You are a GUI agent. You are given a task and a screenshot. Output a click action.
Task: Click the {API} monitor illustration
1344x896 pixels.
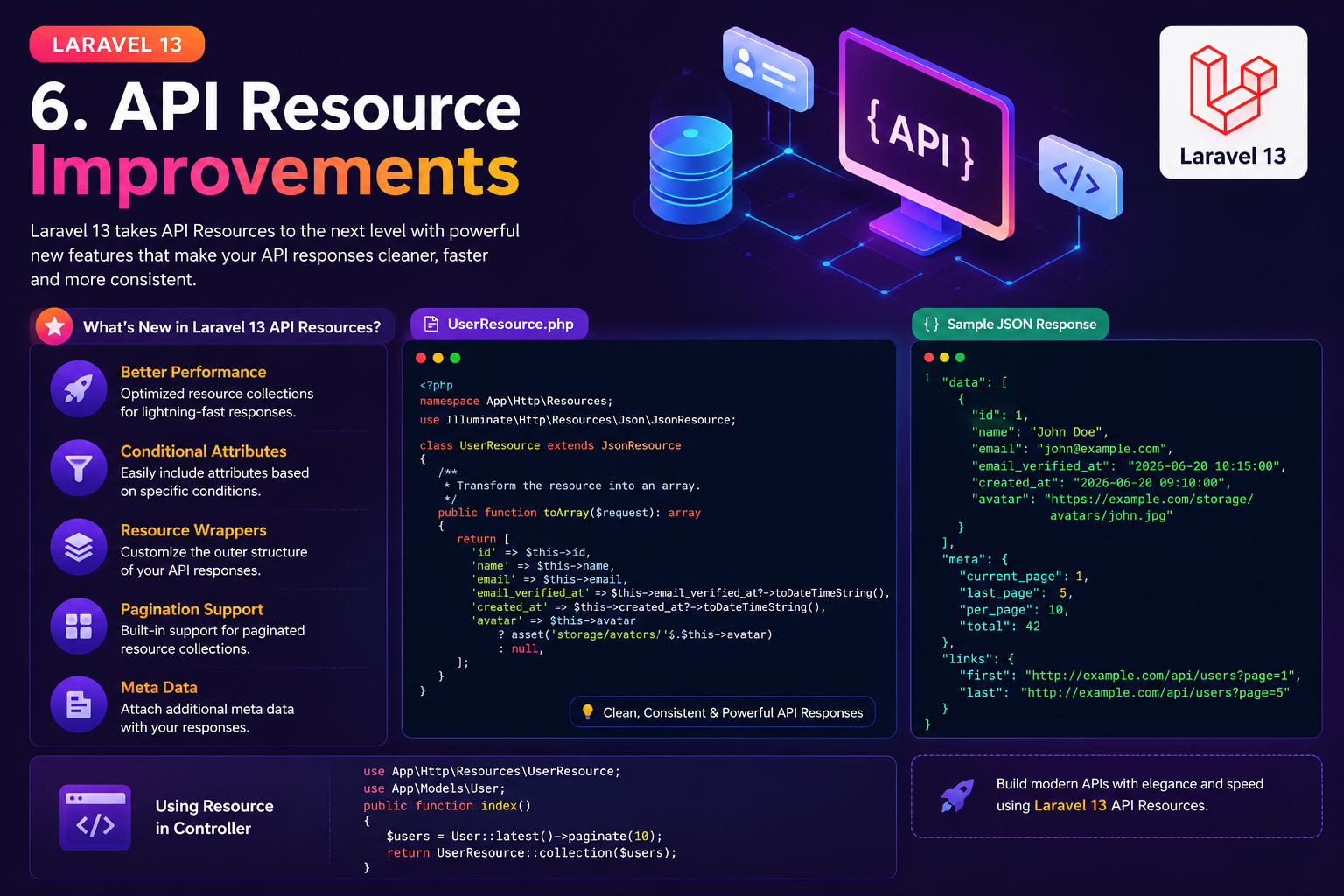926,140
